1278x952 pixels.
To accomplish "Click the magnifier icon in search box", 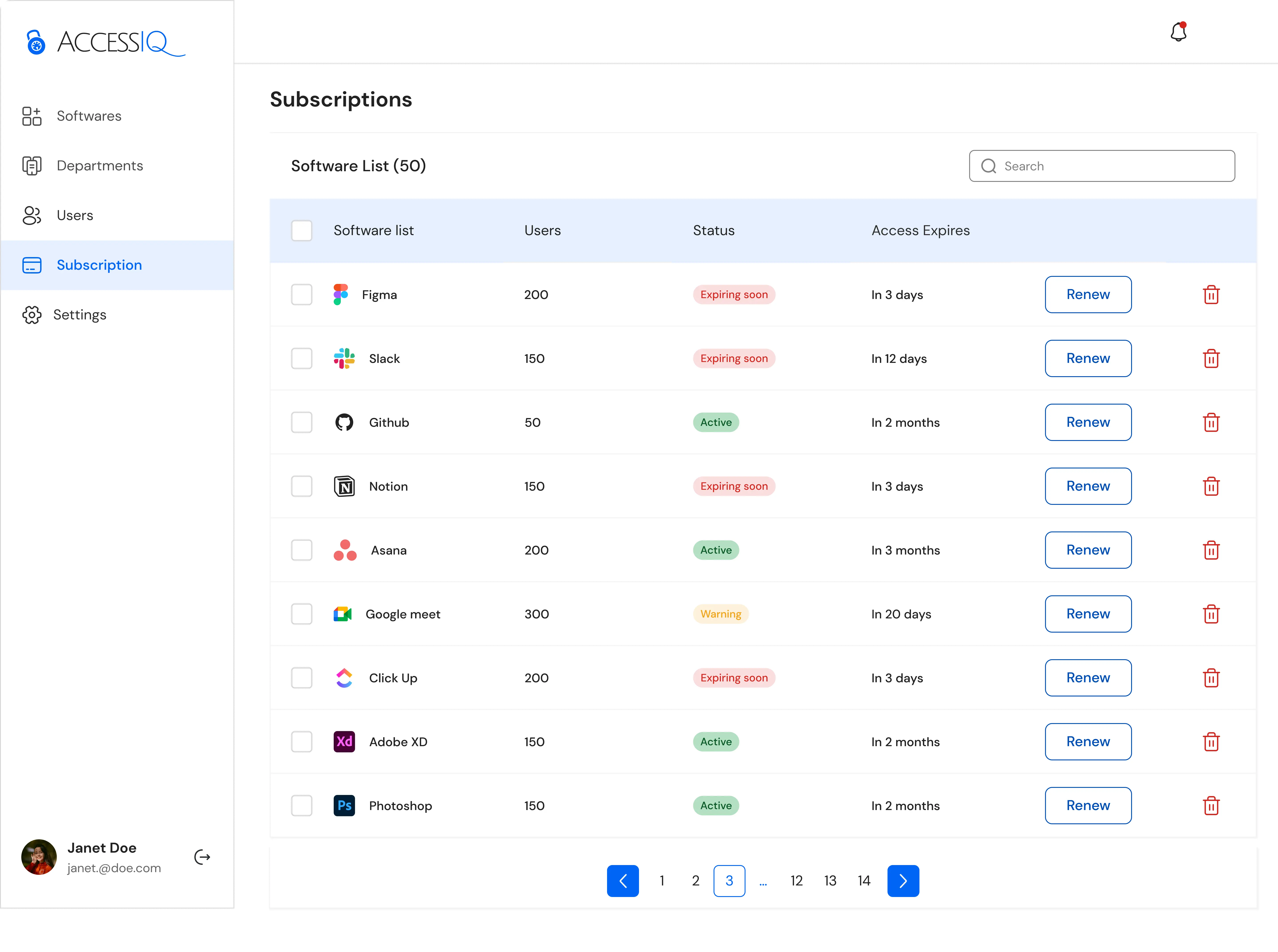I will [x=989, y=166].
